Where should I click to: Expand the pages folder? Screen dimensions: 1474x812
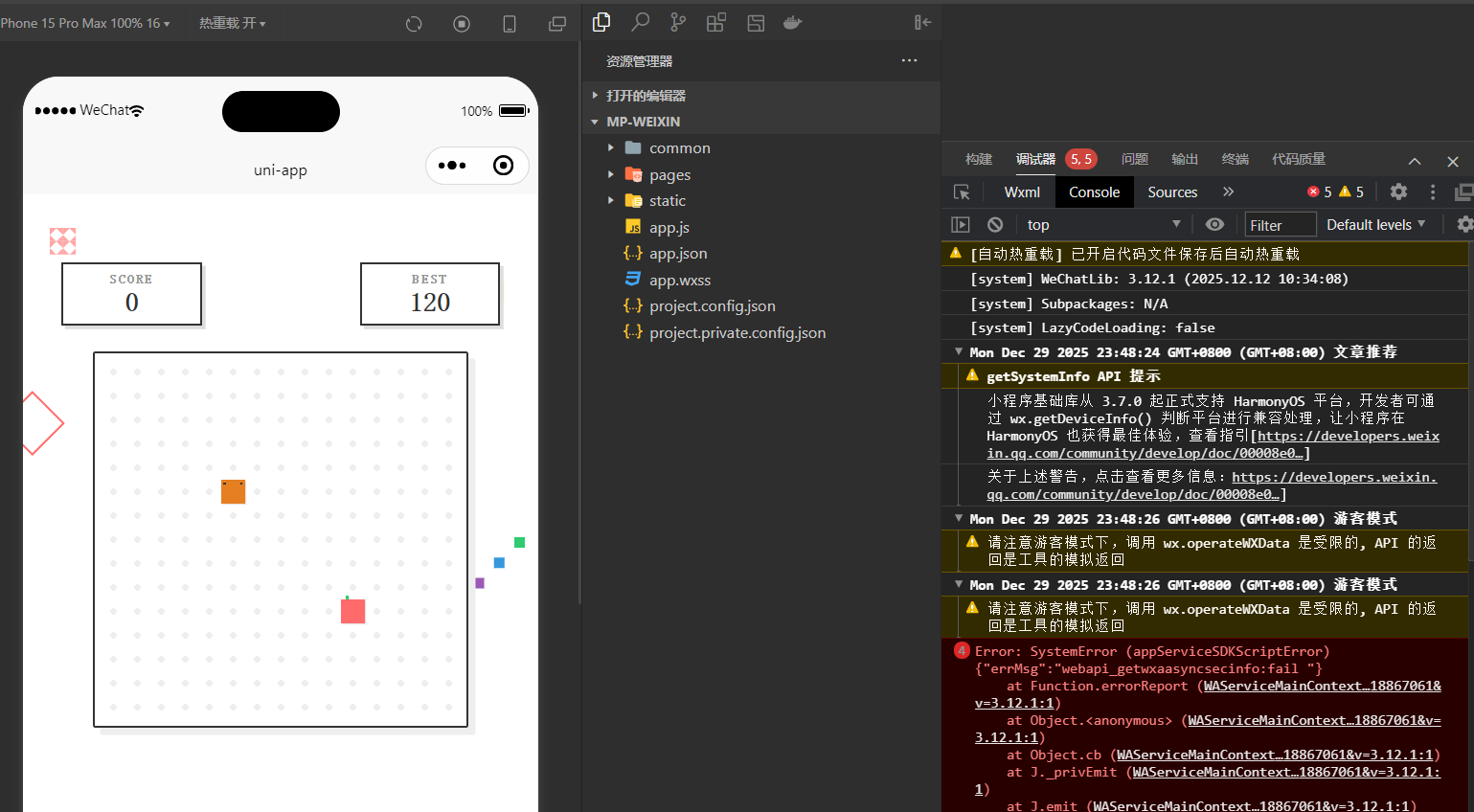coord(669,174)
